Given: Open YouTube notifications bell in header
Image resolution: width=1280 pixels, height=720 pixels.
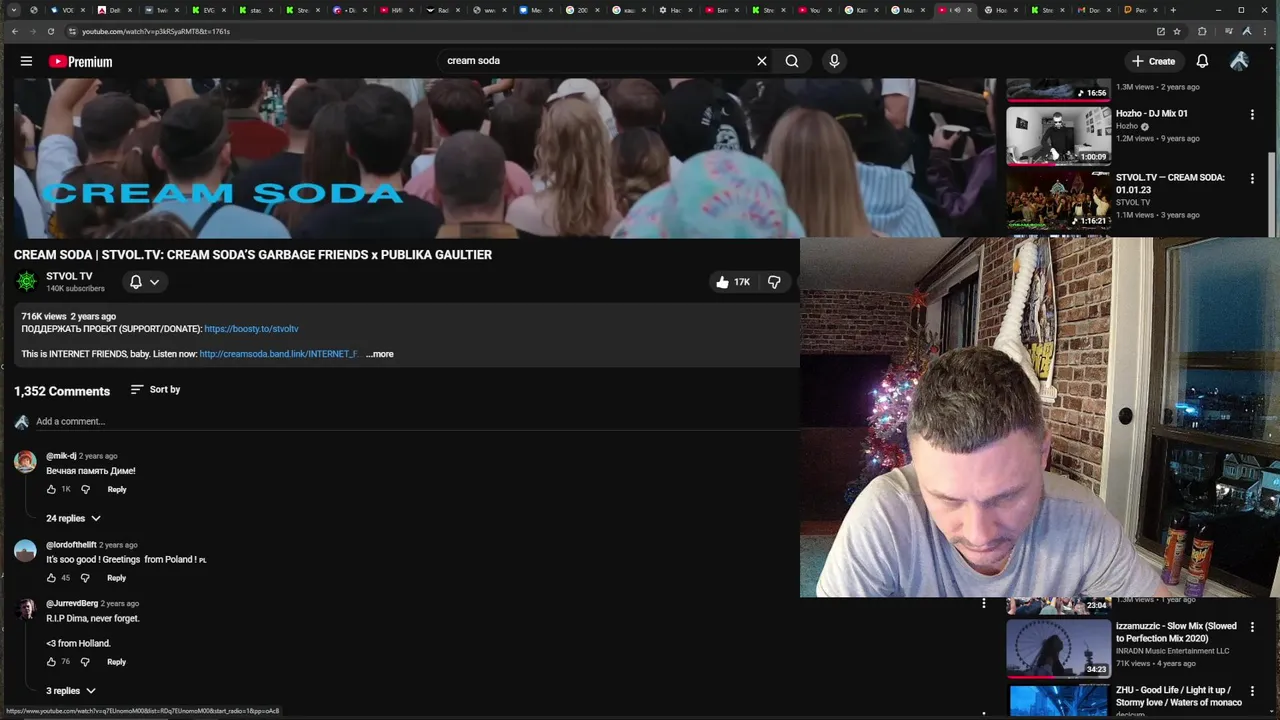Looking at the screenshot, I should click(1202, 61).
